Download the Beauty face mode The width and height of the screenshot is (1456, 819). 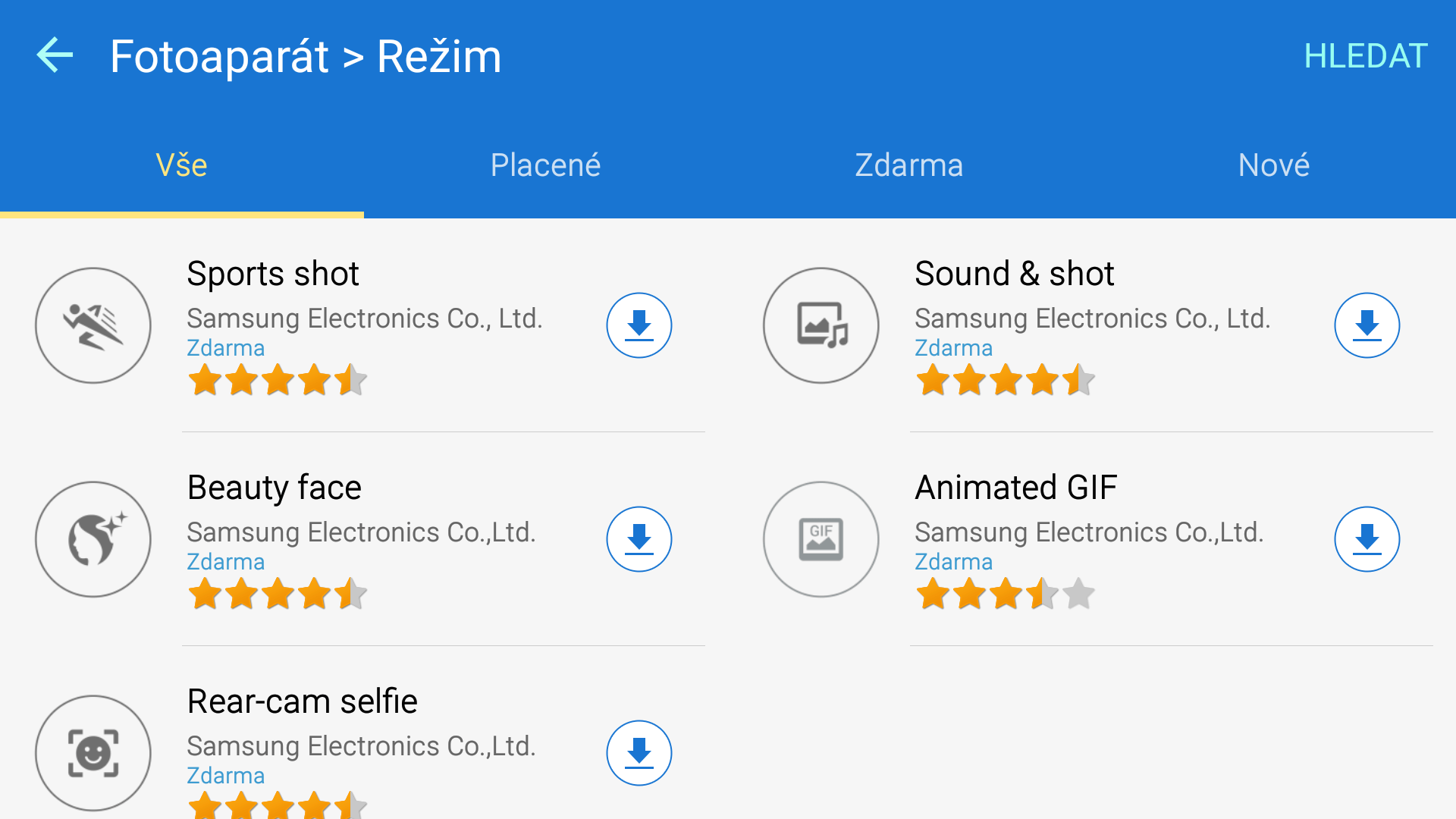(x=639, y=539)
